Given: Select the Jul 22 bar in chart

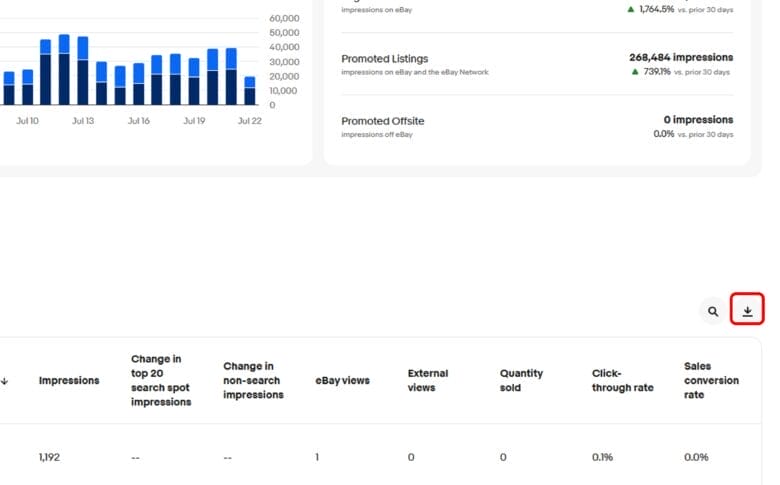Looking at the screenshot, I should (x=249, y=90).
